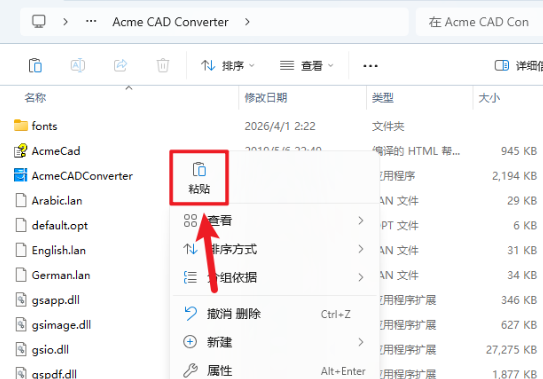Viewport: 543px width, 379px height.
Task: Click the 945 KB size cell
Action: point(519,151)
